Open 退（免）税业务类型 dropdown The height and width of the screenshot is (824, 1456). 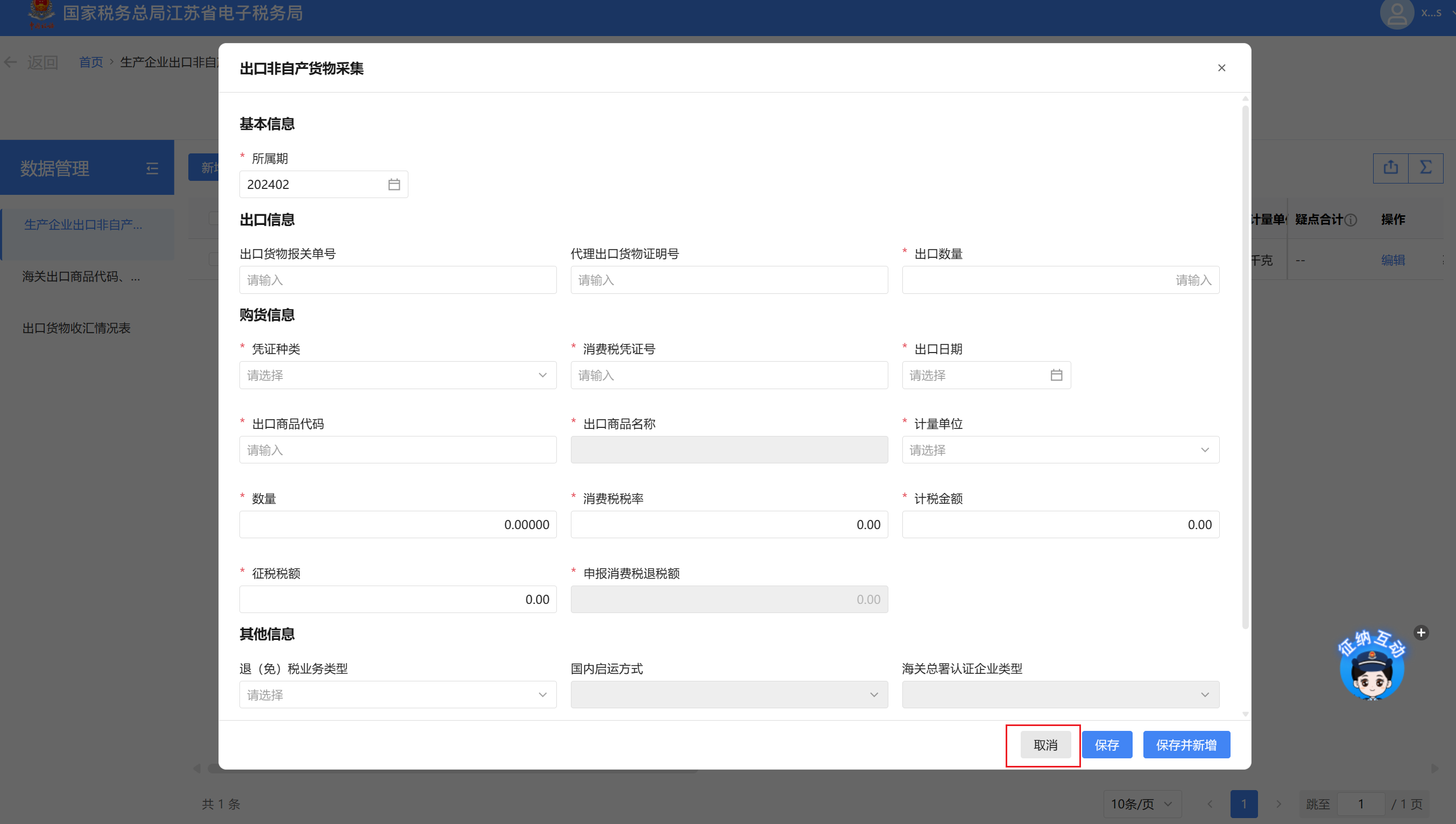[397, 694]
